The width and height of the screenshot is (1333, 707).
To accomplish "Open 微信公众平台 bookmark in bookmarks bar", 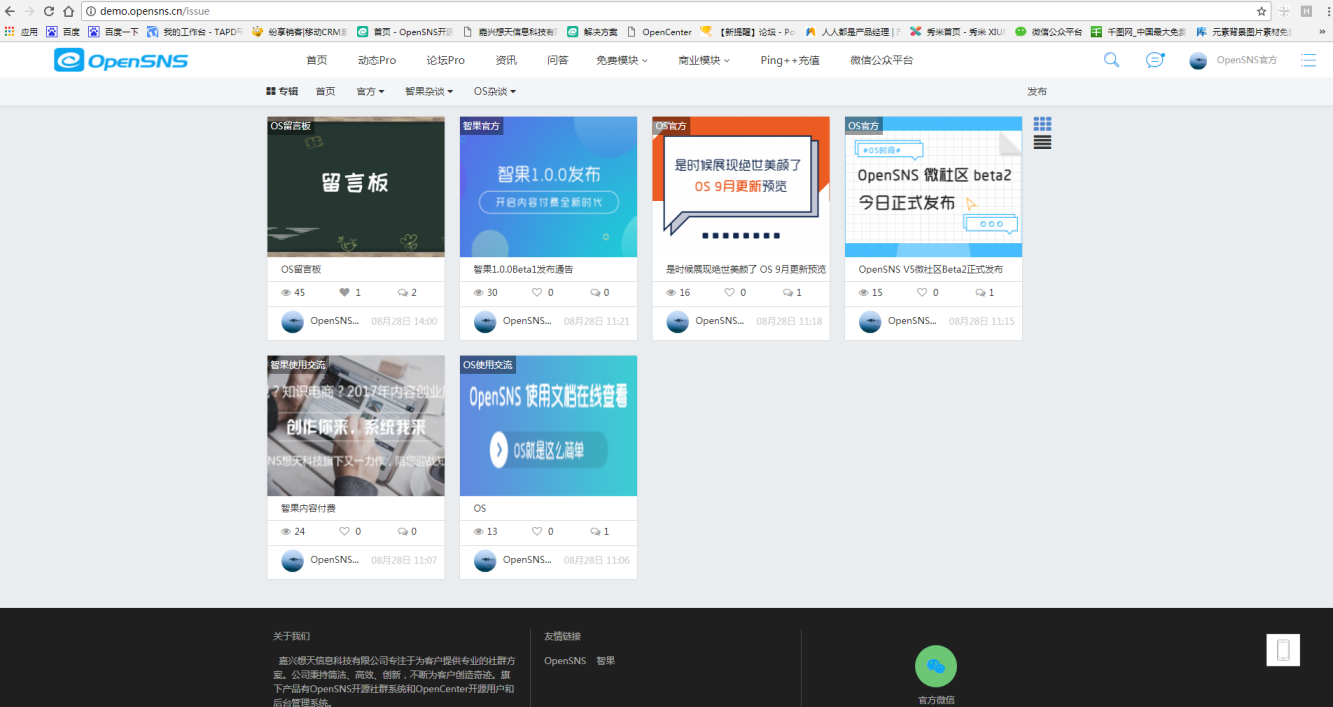I will 1049,32.
